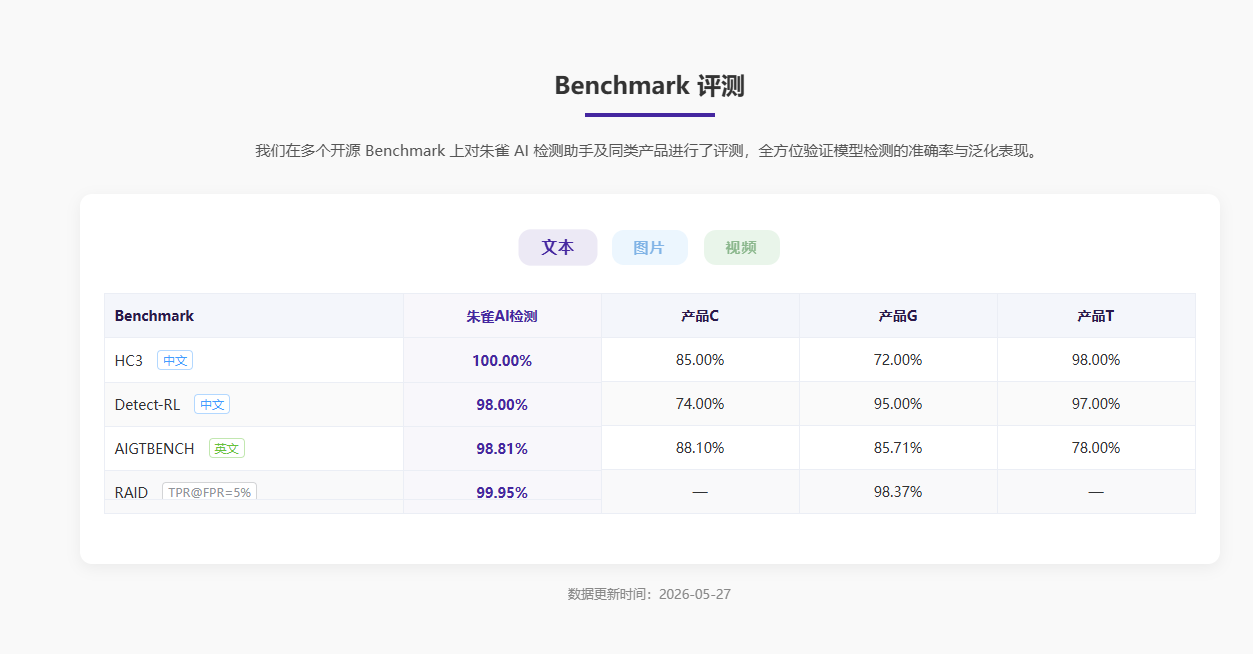Viewport: 1253px width, 654px height.
Task: Click the 中文 tag beside HC3
Action: click(175, 361)
